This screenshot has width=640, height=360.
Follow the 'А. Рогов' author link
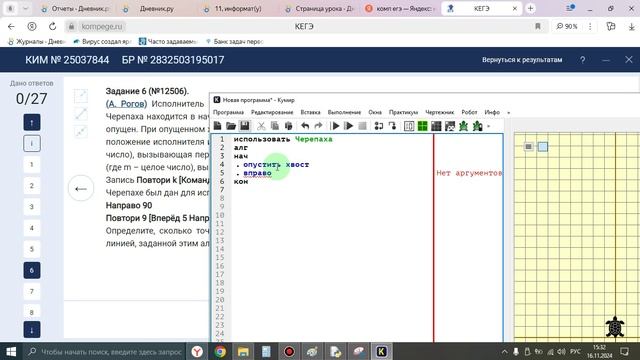point(127,104)
